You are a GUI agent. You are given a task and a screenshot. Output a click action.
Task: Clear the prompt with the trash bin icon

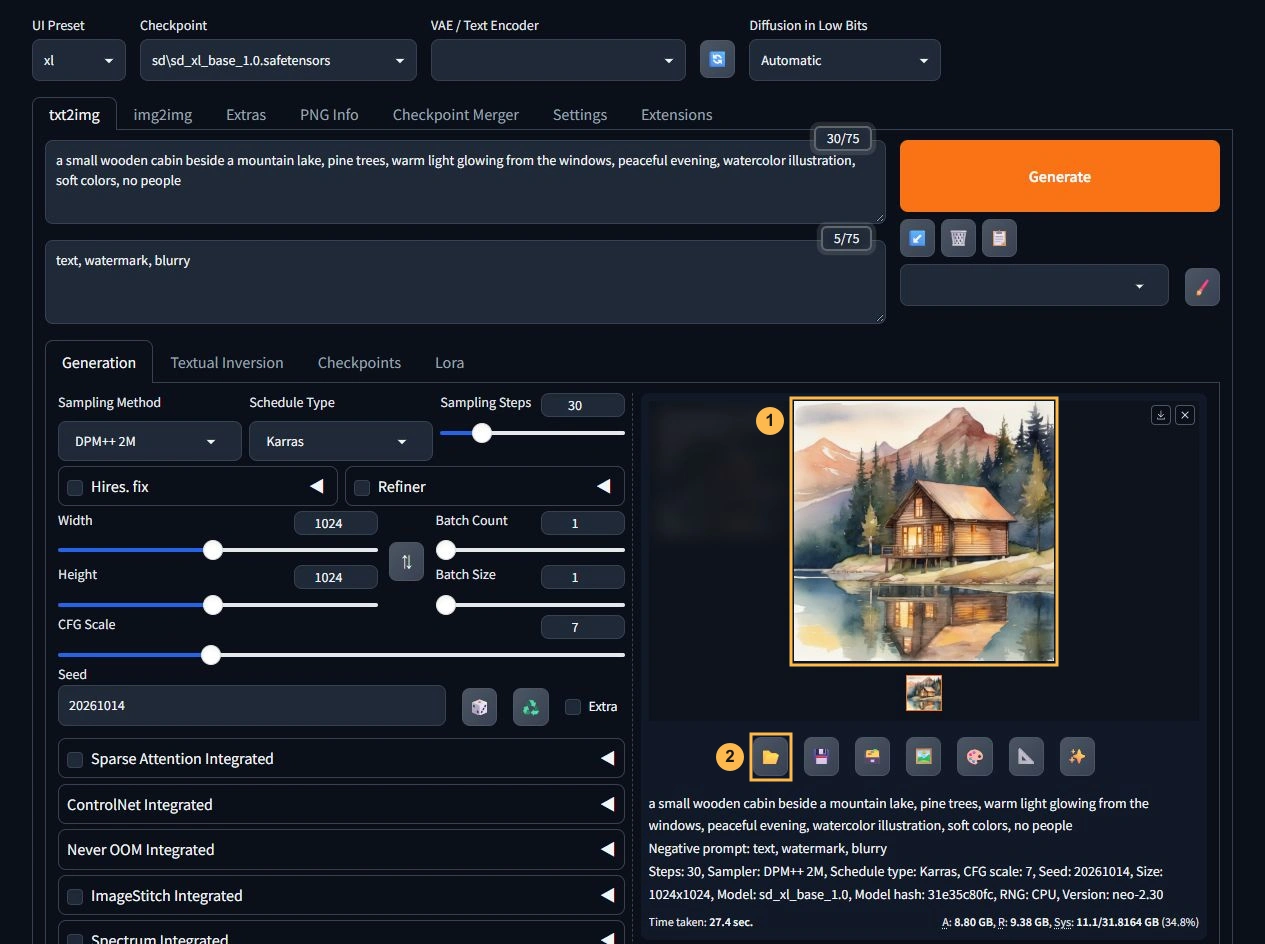(958, 238)
